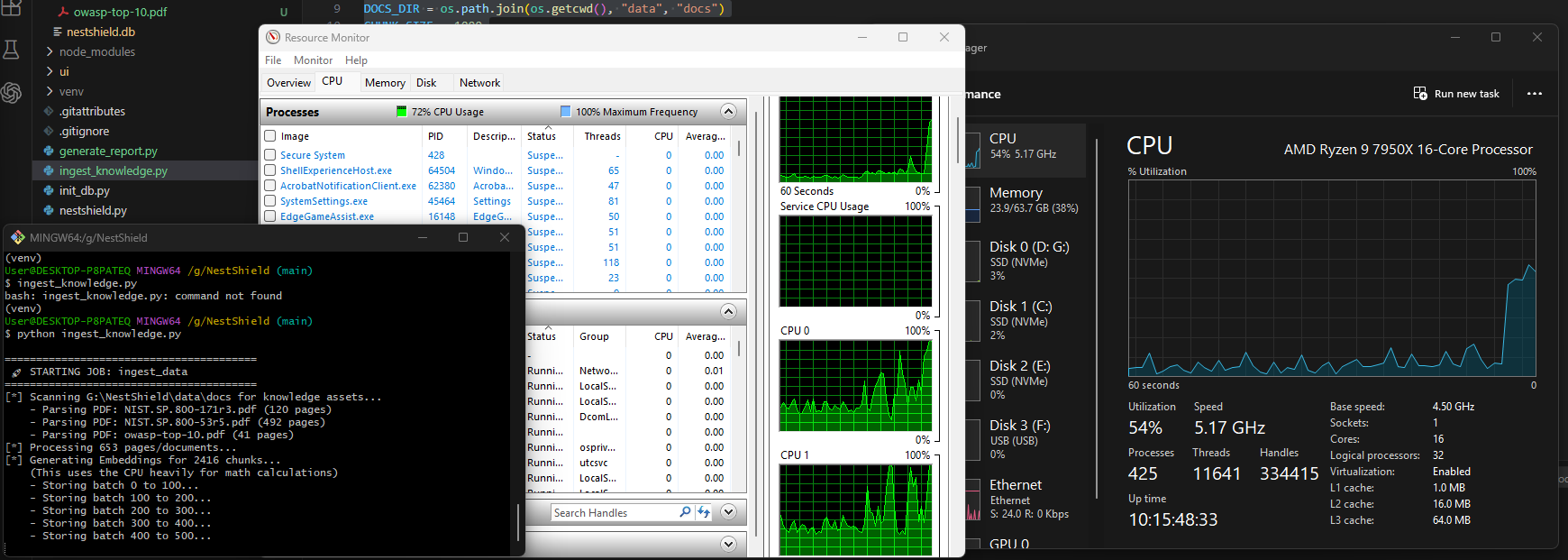Viewport: 1568px width, 560px height.
Task: Click the PDF icon beside owasp-top-10.pdf
Action: [x=63, y=12]
